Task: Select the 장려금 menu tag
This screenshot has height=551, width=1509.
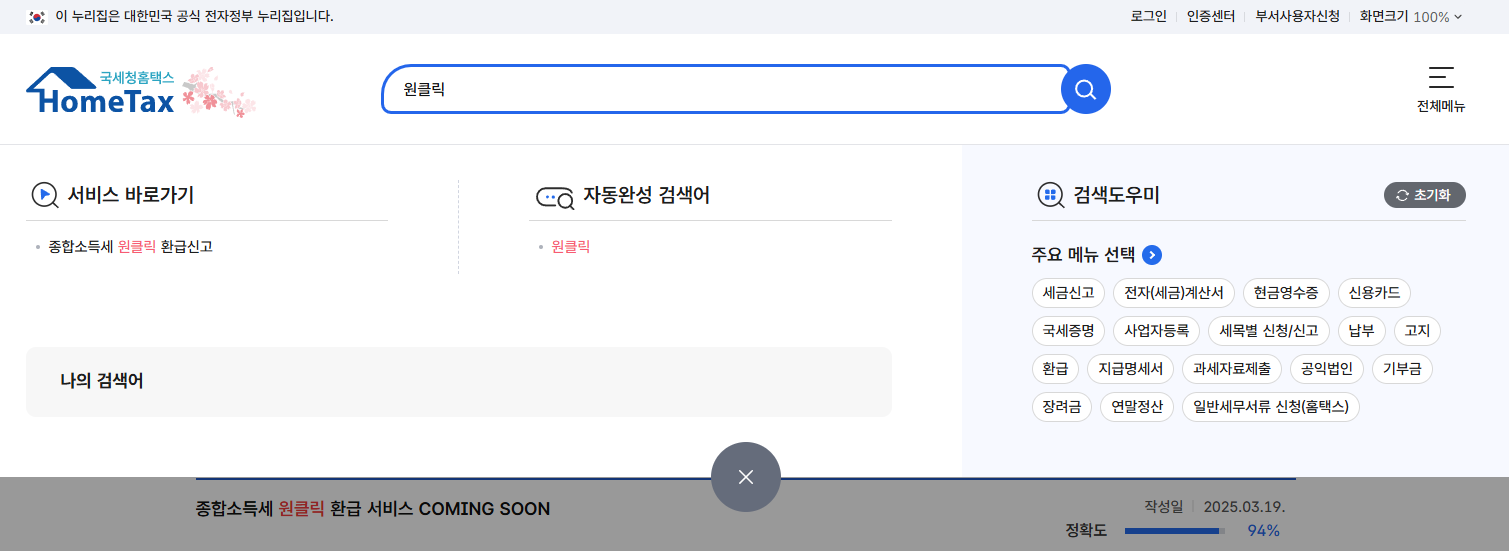Action: (x=1062, y=407)
